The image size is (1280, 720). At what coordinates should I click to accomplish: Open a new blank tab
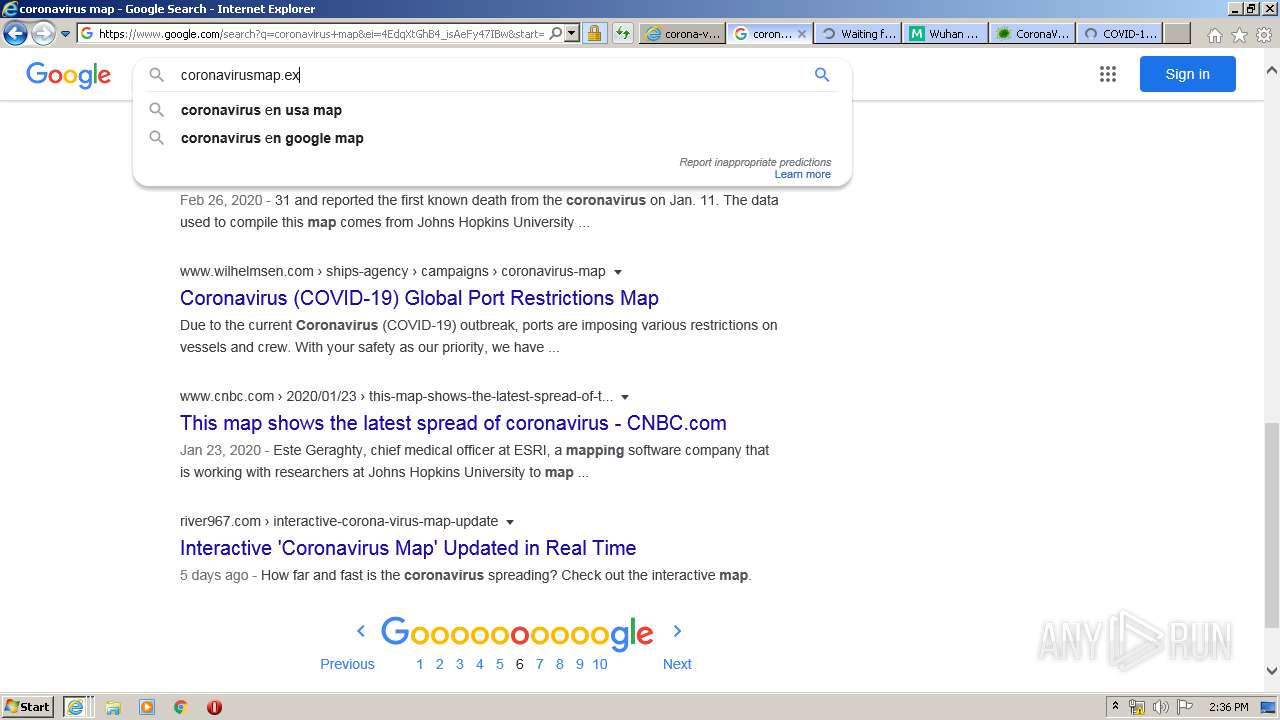[x=1177, y=33]
